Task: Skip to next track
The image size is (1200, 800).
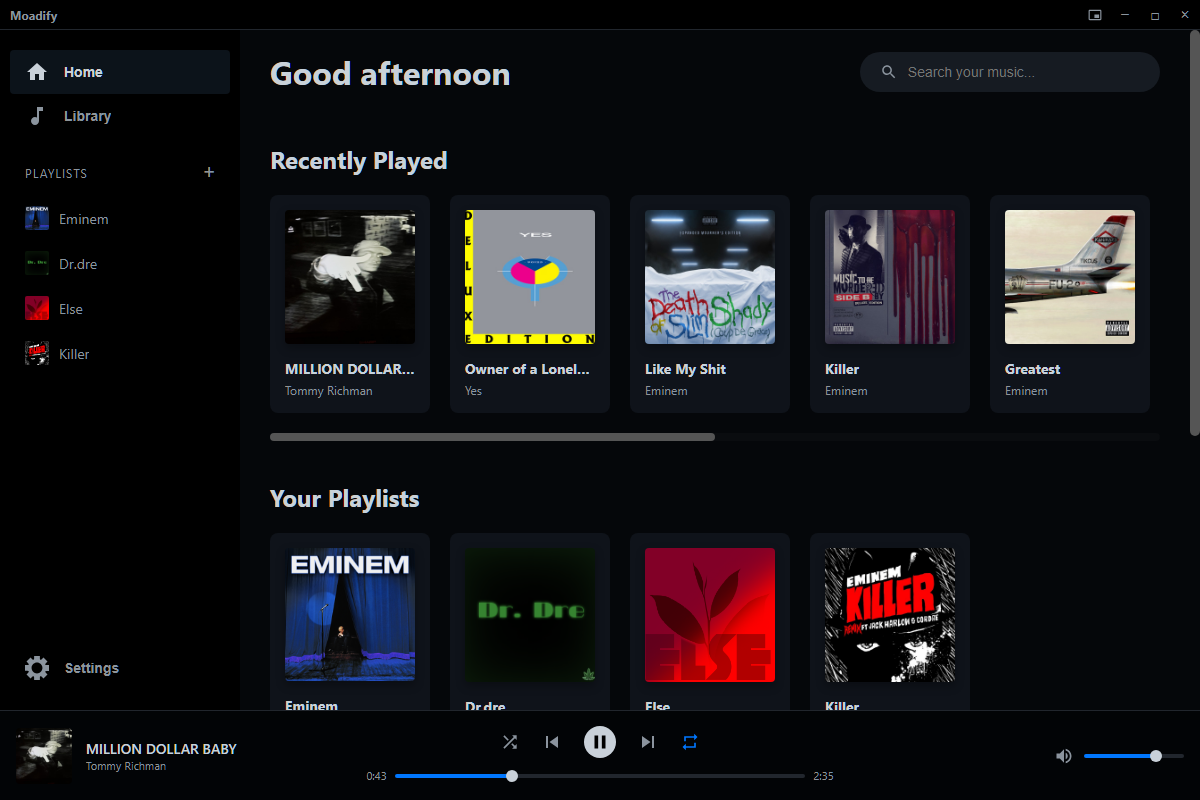Action: pos(648,742)
